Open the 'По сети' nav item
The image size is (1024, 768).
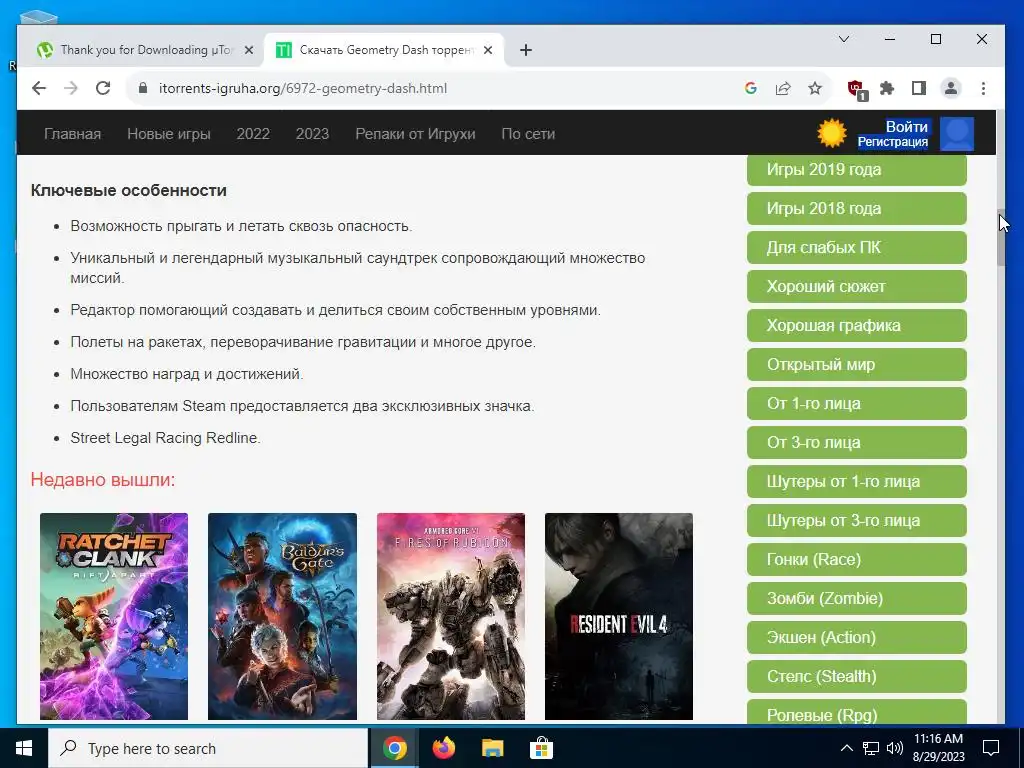point(528,134)
